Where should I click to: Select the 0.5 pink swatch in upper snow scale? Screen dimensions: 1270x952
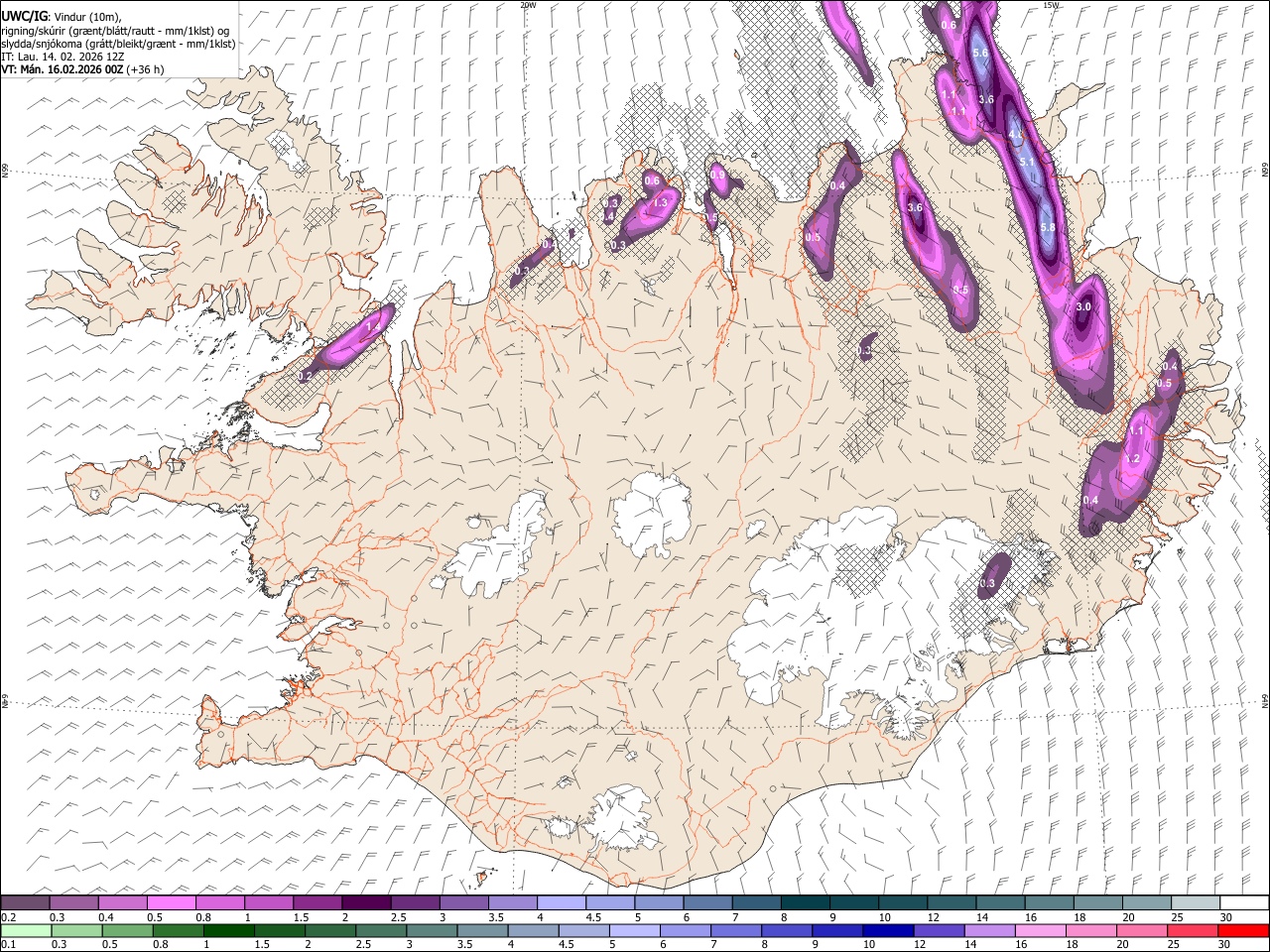coord(172,902)
